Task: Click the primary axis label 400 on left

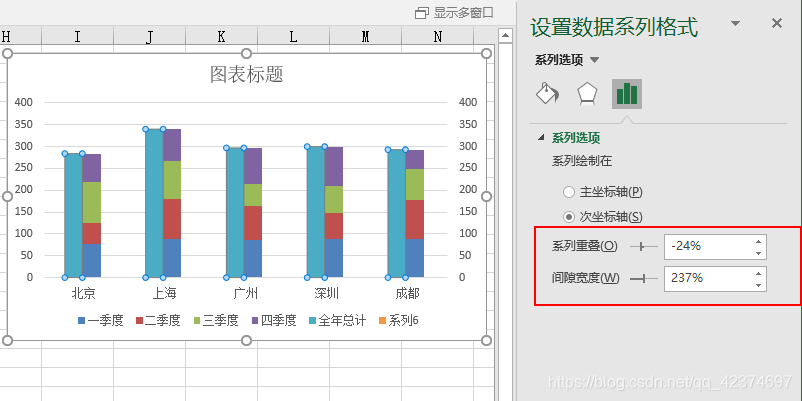Action: [x=24, y=102]
